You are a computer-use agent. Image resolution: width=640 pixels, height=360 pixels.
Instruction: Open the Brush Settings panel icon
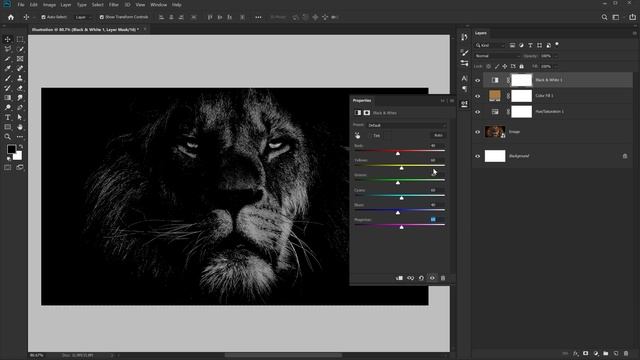(x=464, y=52)
